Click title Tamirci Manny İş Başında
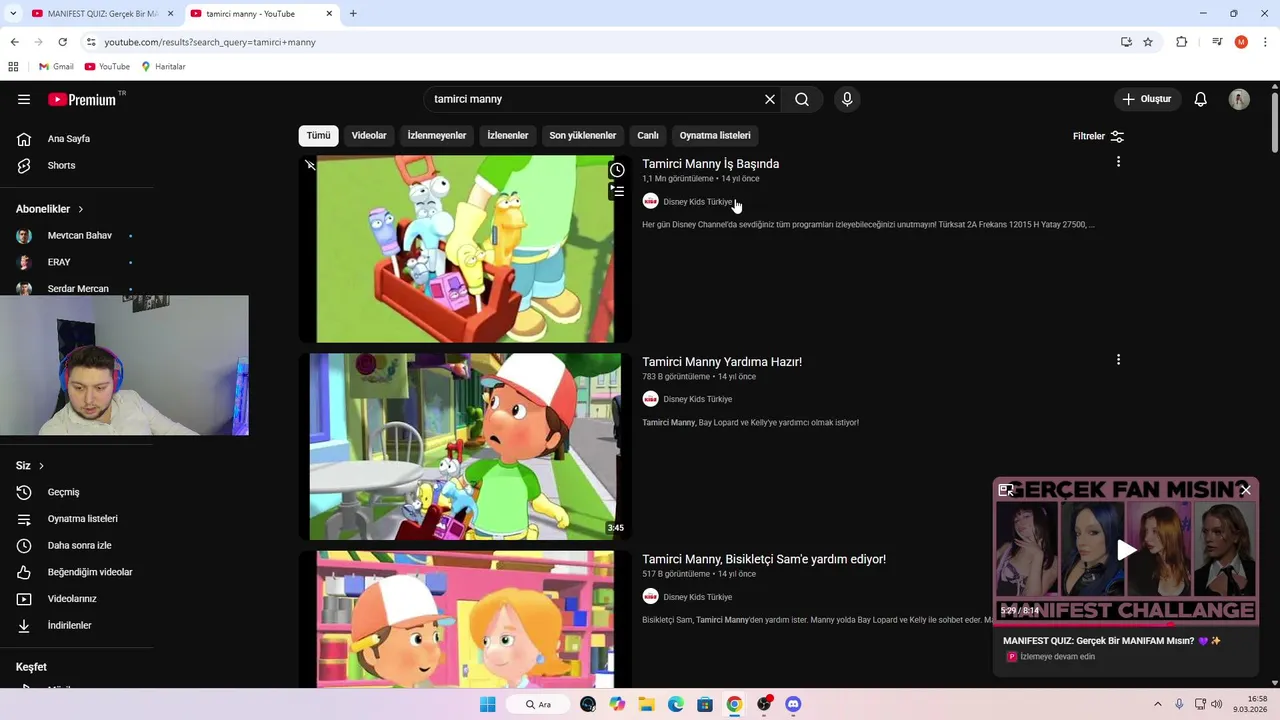Screen dimensions: 1280x720 coord(710,164)
